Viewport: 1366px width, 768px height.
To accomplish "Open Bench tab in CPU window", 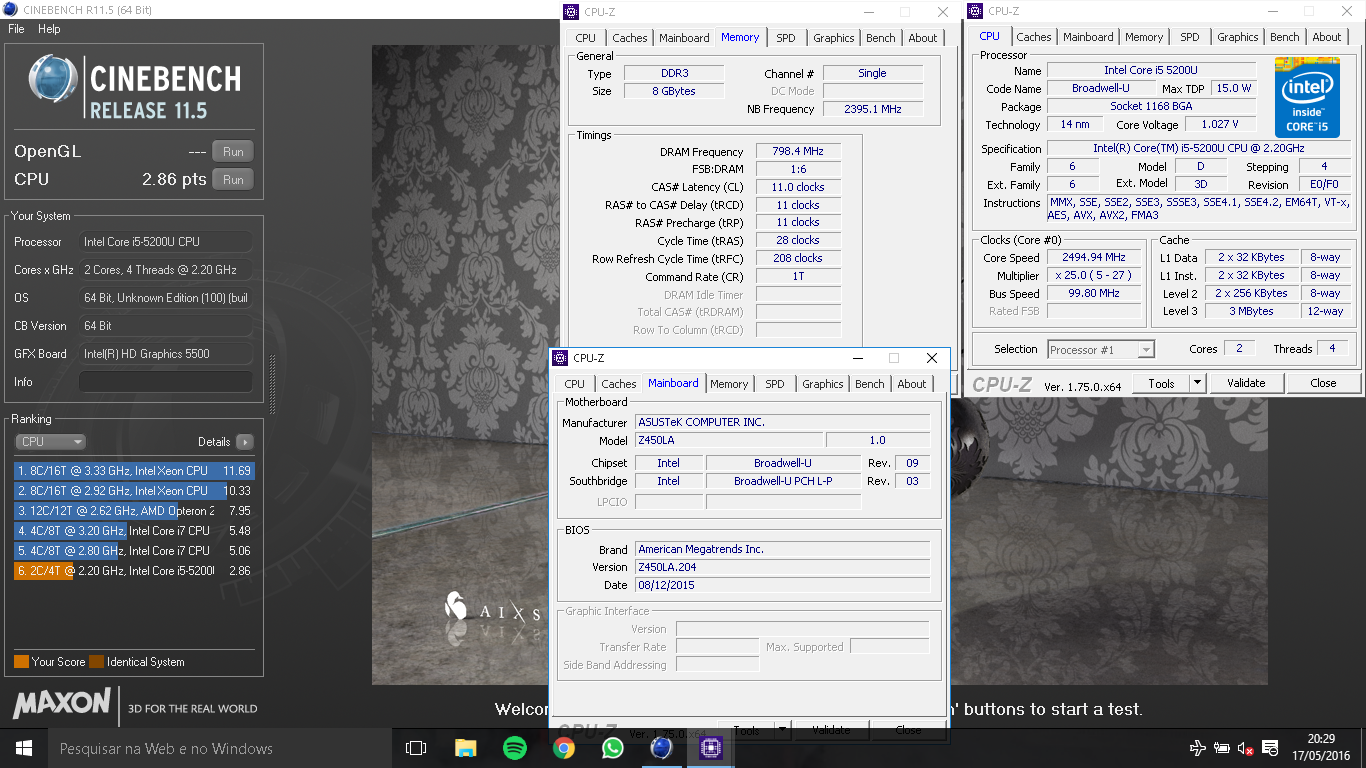I will point(1285,37).
